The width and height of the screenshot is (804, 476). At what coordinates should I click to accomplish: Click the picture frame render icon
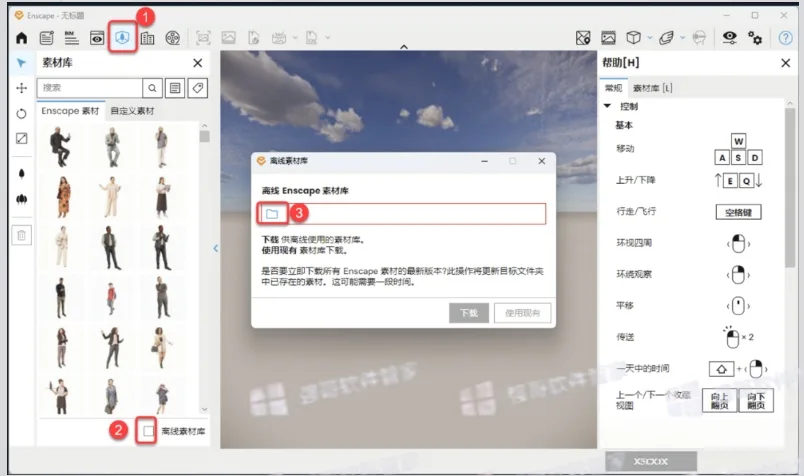pyautogui.click(x=608, y=37)
